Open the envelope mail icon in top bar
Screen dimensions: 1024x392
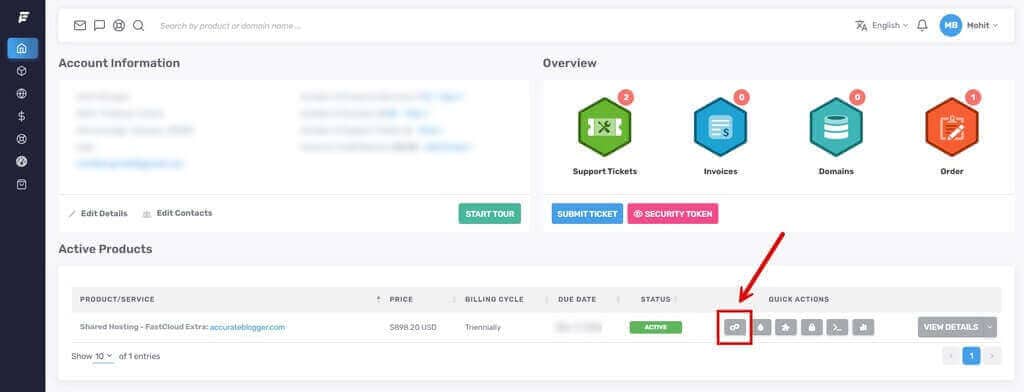tap(80, 25)
